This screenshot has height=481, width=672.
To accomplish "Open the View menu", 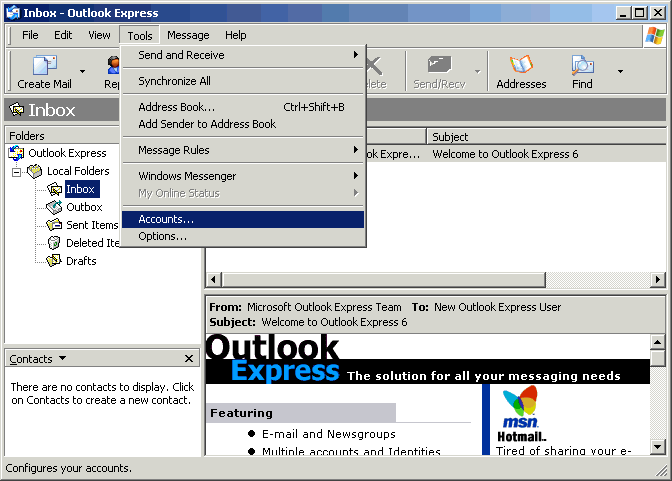I will pos(99,35).
